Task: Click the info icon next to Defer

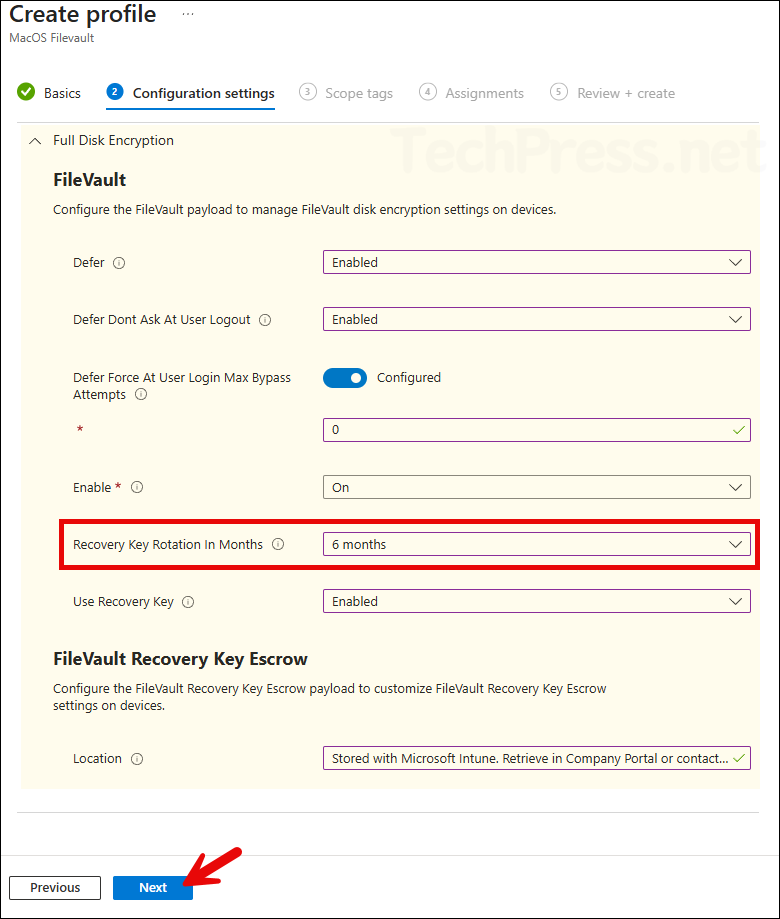Action: tap(119, 263)
